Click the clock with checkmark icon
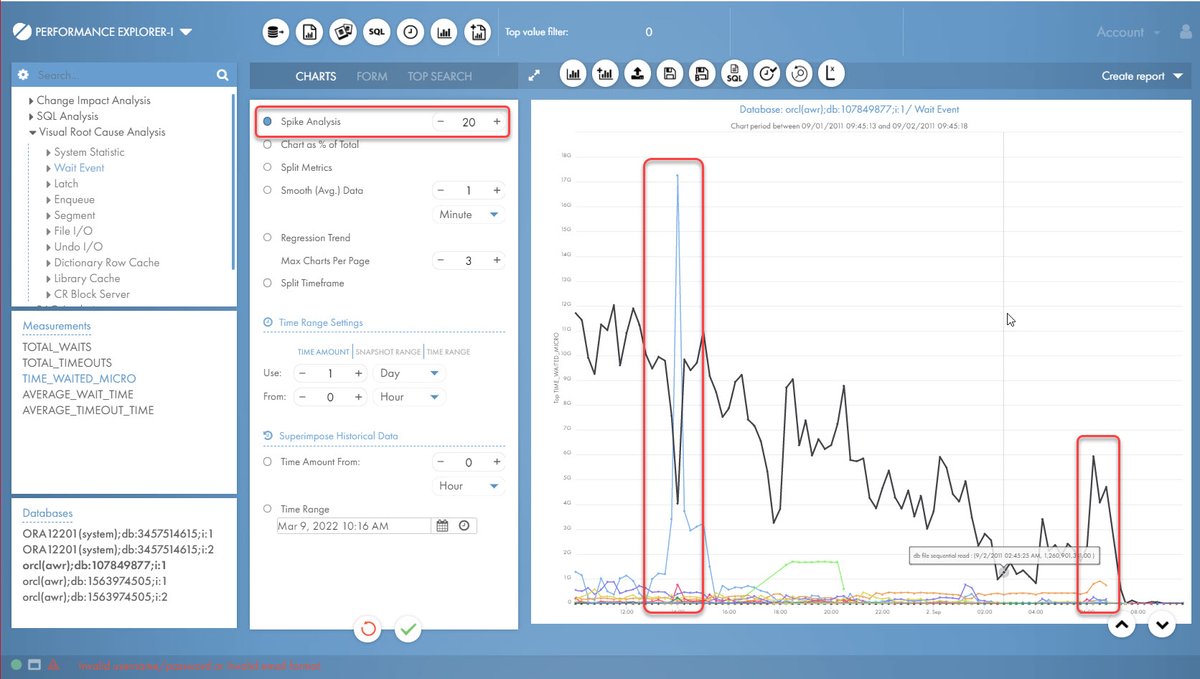Screen dimensions: 1200x679 point(767,73)
